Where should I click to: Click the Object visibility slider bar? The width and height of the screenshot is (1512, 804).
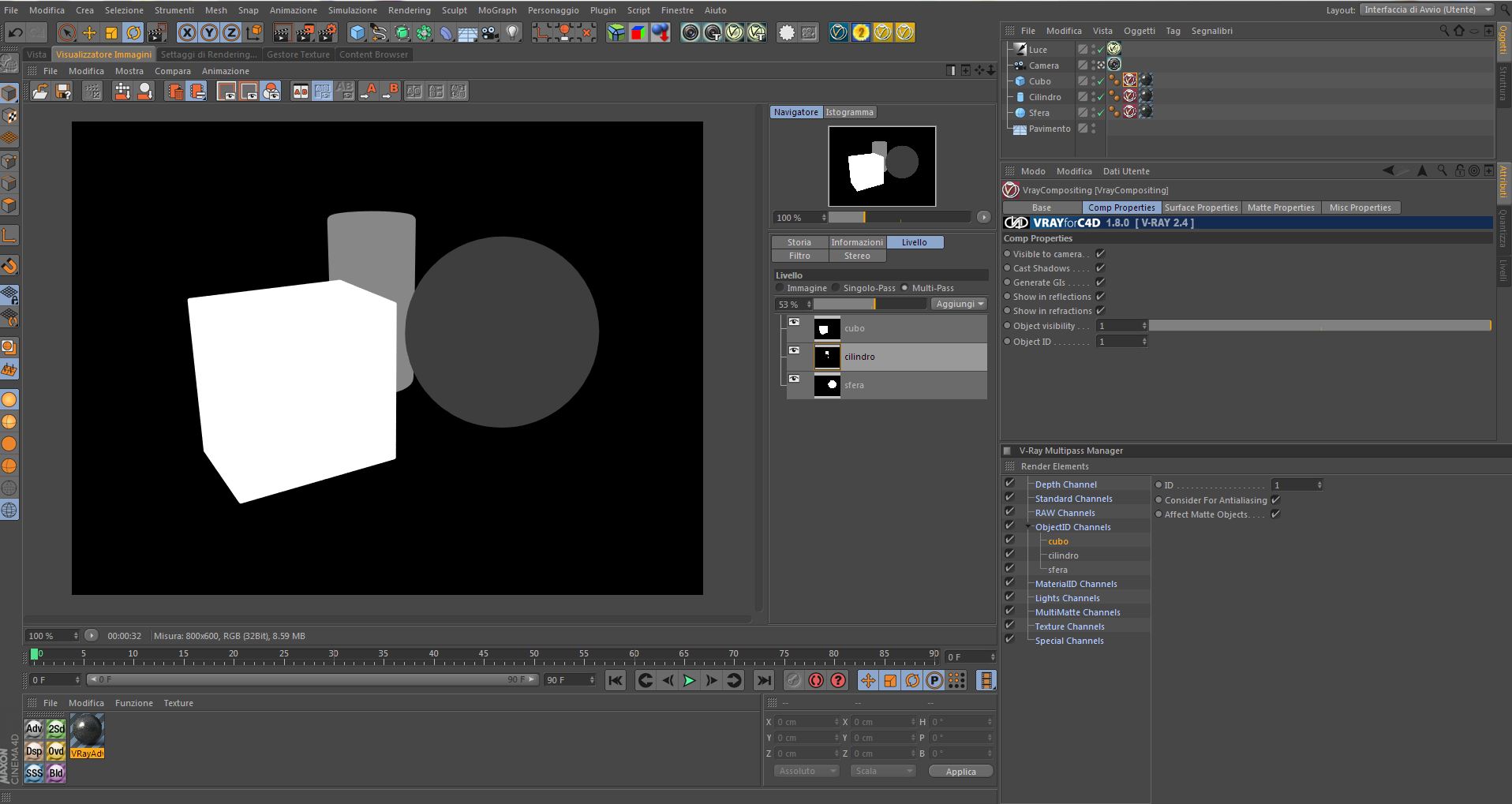[x=1319, y=326]
